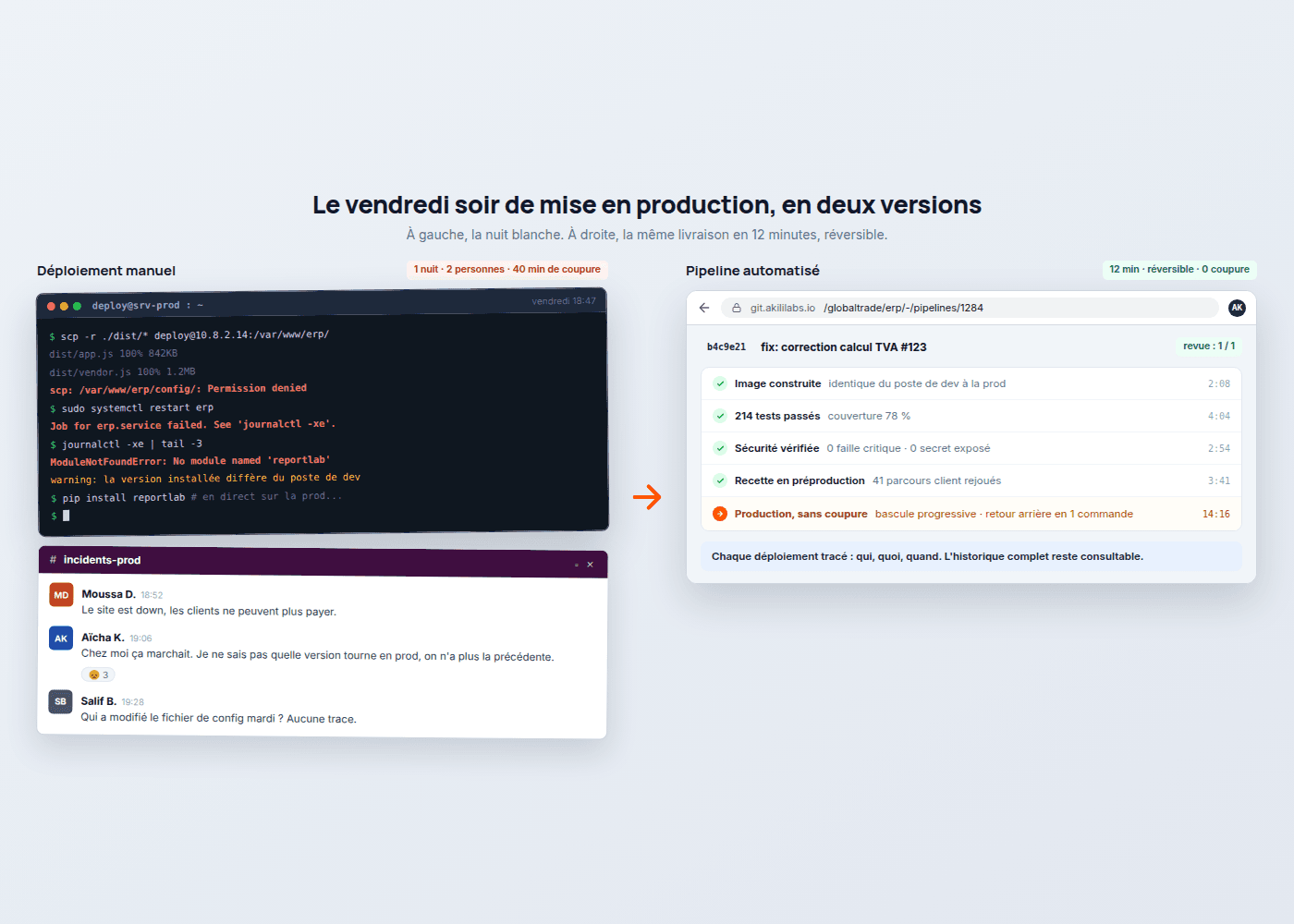Open the AK profile avatar in browser

tap(1237, 308)
